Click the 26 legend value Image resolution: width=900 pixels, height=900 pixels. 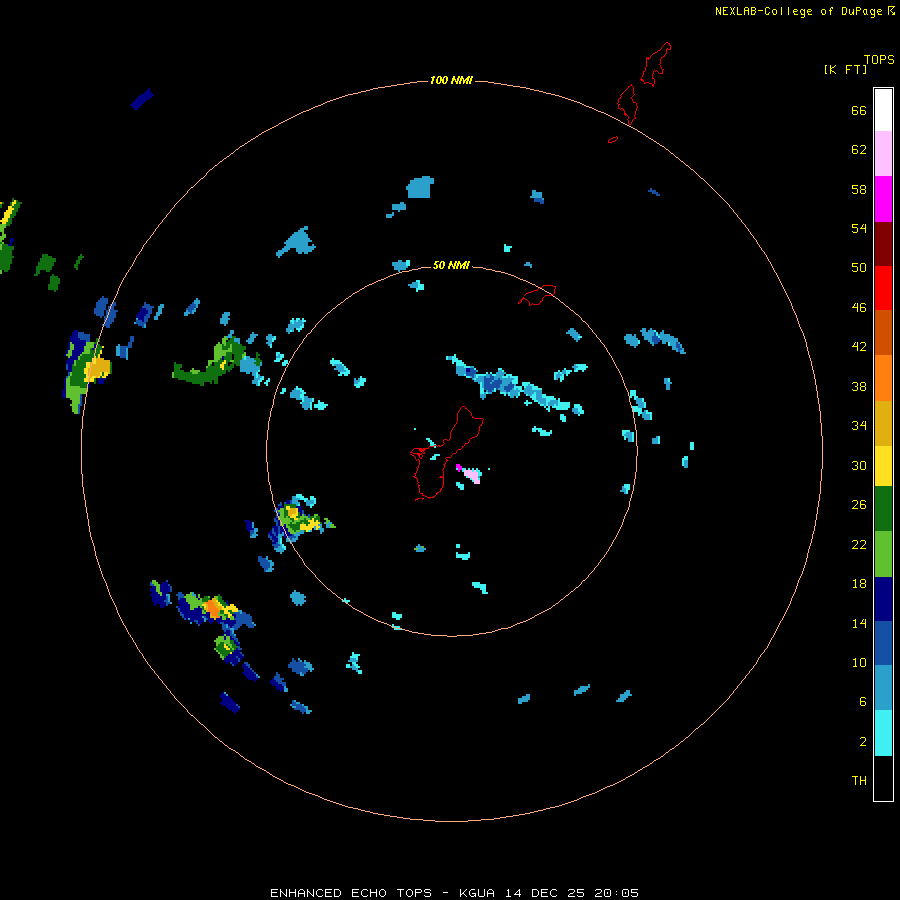coord(859,505)
